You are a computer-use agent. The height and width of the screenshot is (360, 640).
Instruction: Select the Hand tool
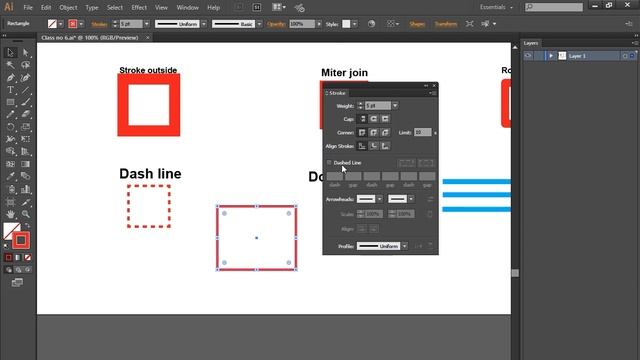point(10,214)
